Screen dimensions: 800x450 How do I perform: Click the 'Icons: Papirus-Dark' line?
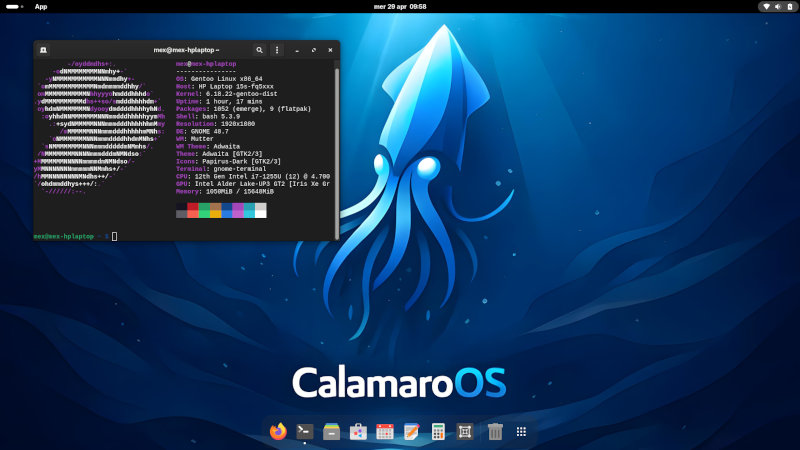228,161
